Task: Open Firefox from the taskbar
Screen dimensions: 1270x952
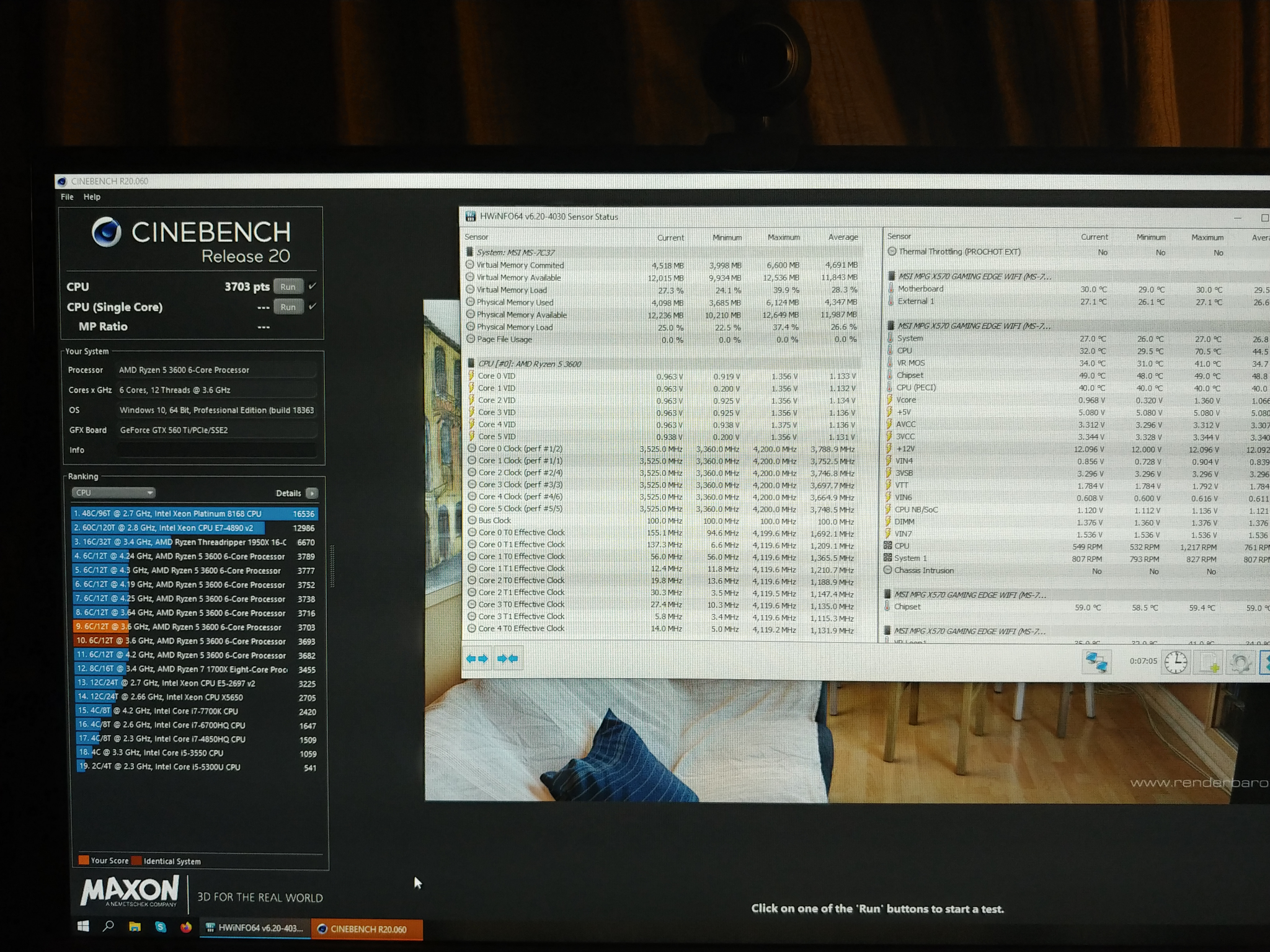Action: (186, 927)
